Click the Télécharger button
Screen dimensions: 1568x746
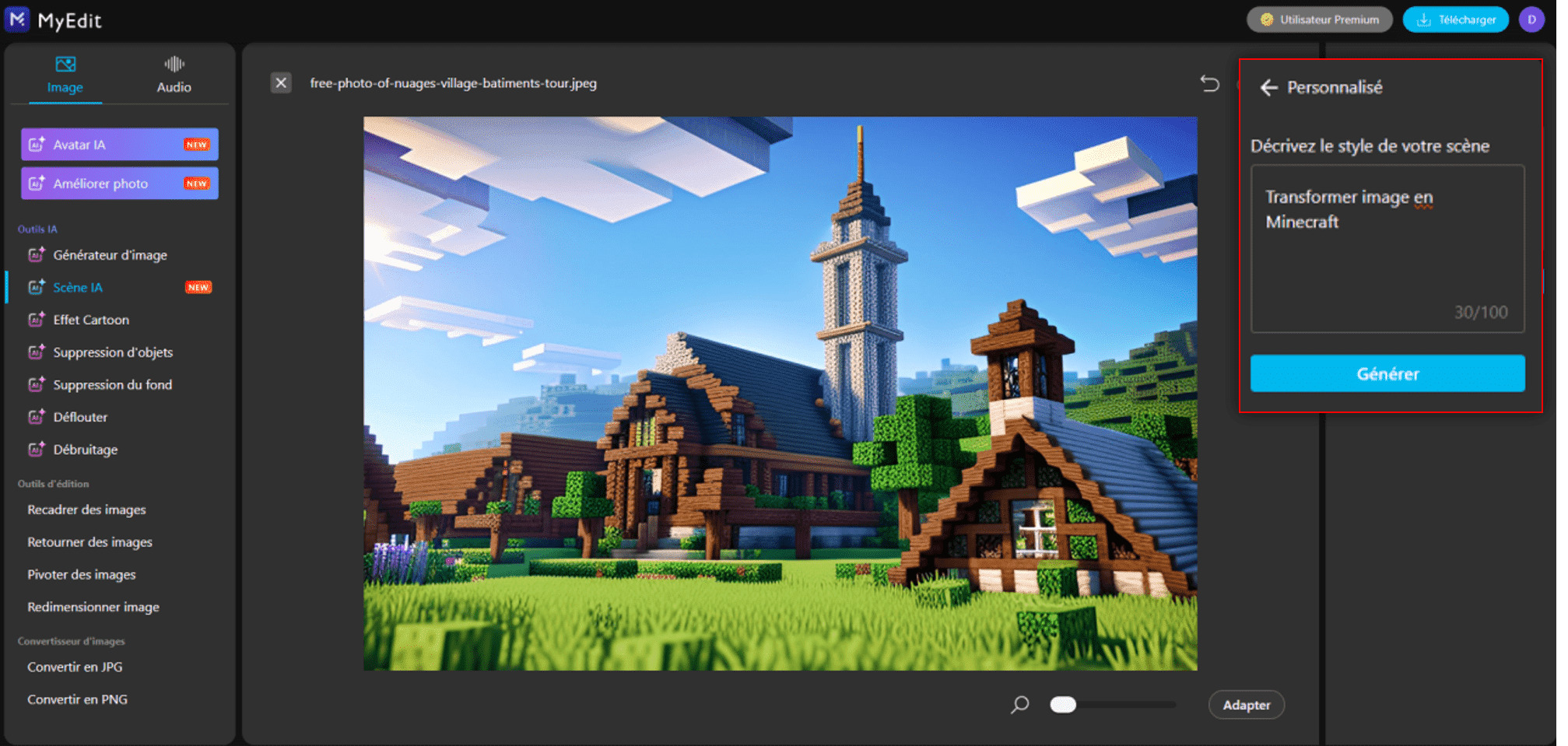1455,19
